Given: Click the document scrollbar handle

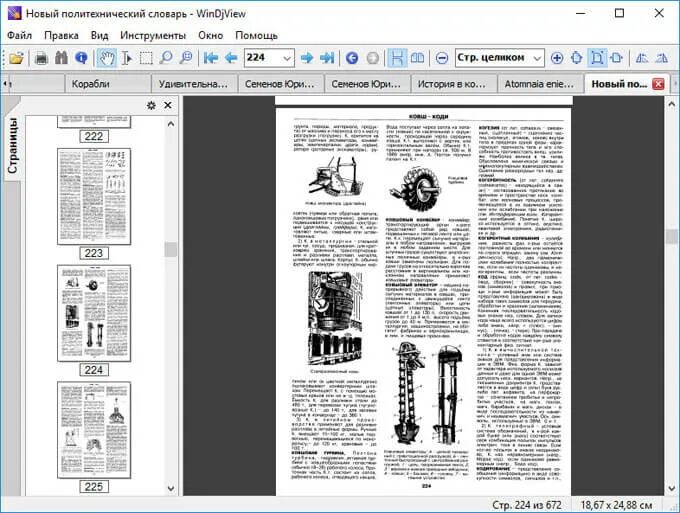Looking at the screenshot, I should click(672, 237).
